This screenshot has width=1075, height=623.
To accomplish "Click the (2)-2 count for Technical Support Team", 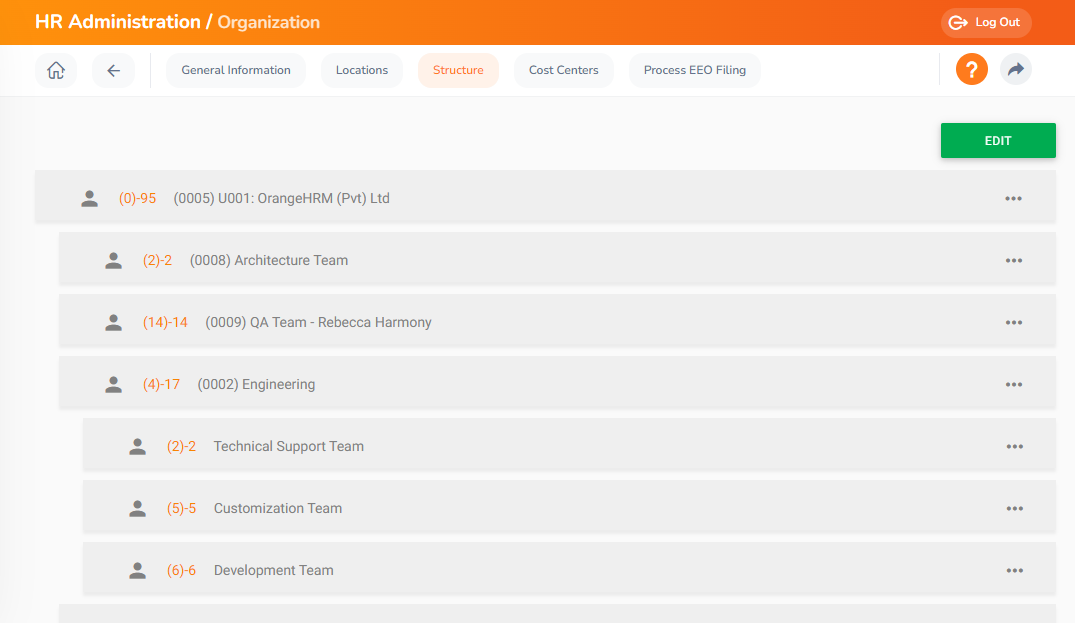I will tap(181, 447).
